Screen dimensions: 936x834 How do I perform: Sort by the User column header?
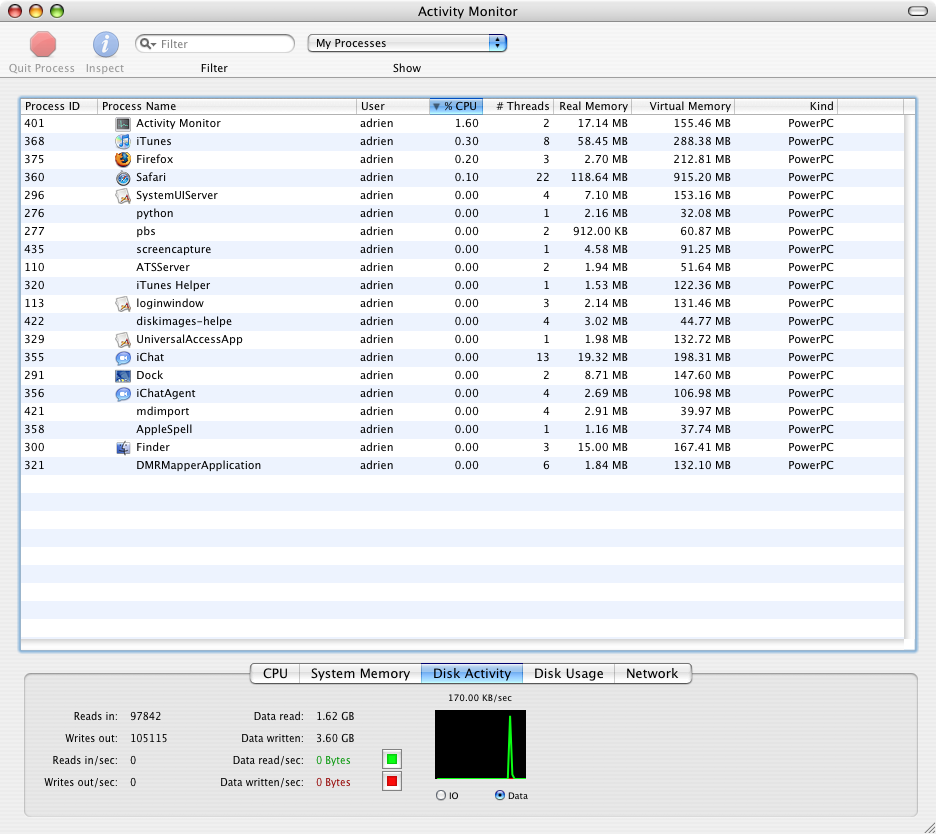click(x=393, y=106)
